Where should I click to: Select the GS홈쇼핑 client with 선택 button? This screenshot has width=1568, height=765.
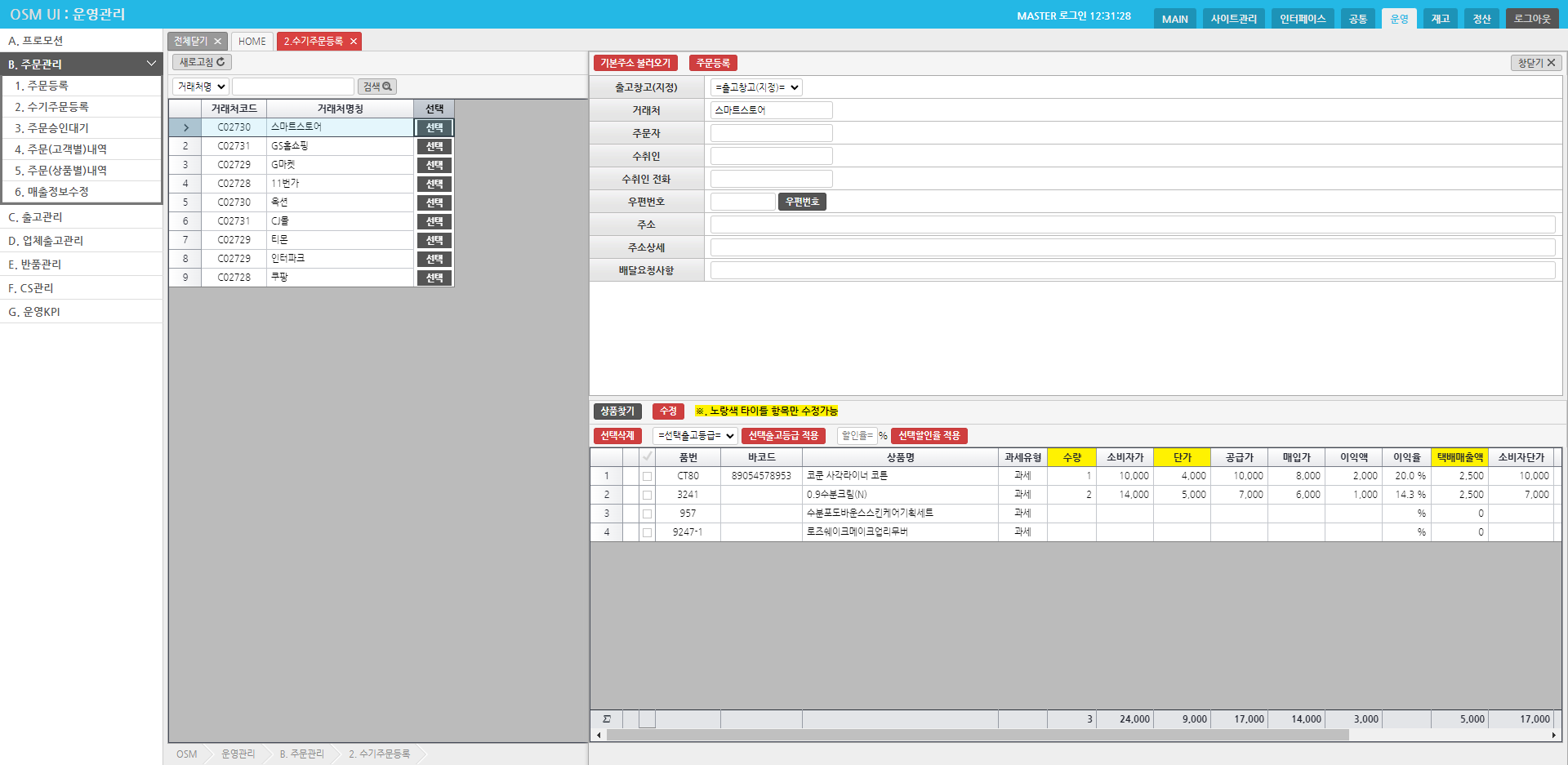coord(434,146)
